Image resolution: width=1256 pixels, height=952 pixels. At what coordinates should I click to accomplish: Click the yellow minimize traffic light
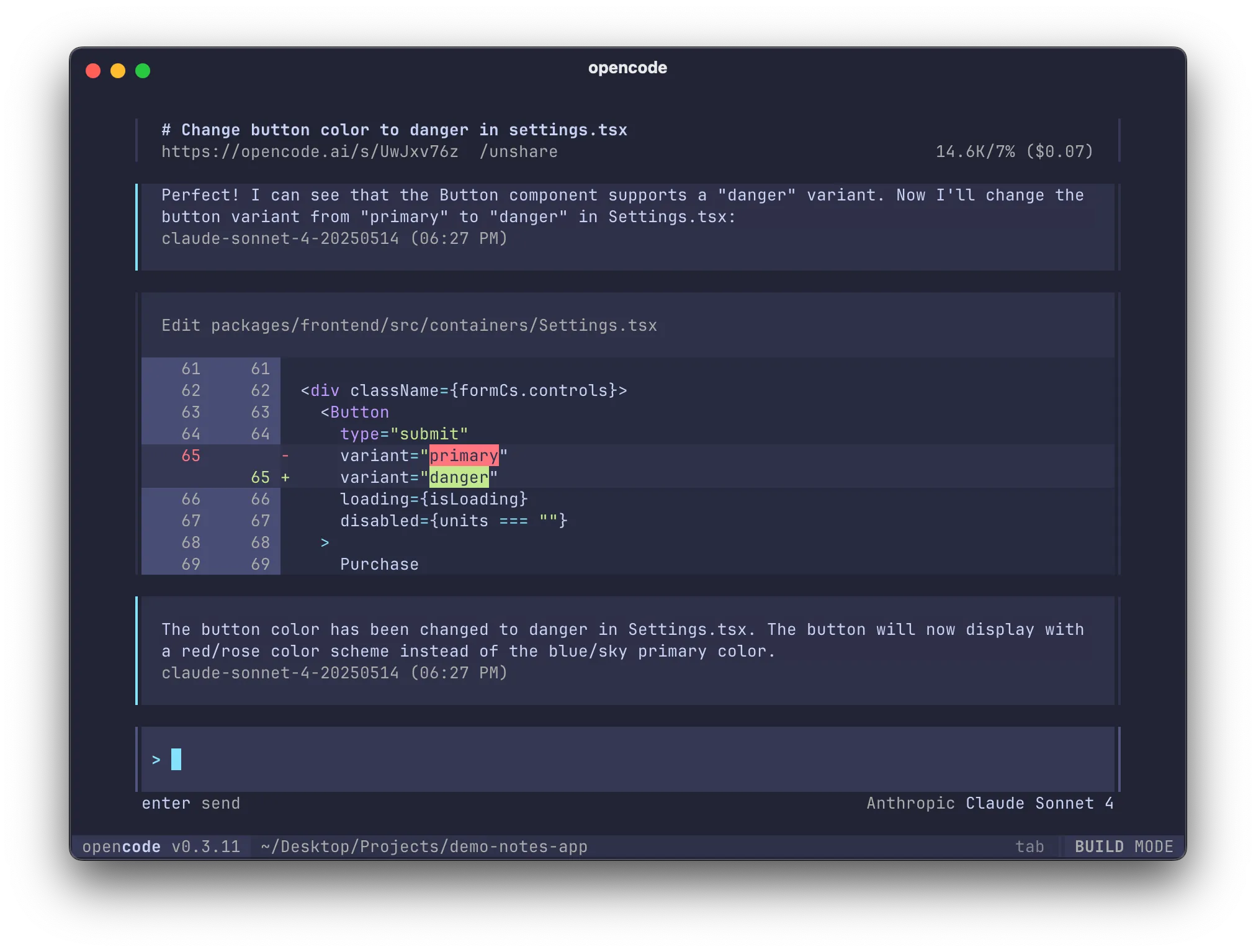point(118,71)
